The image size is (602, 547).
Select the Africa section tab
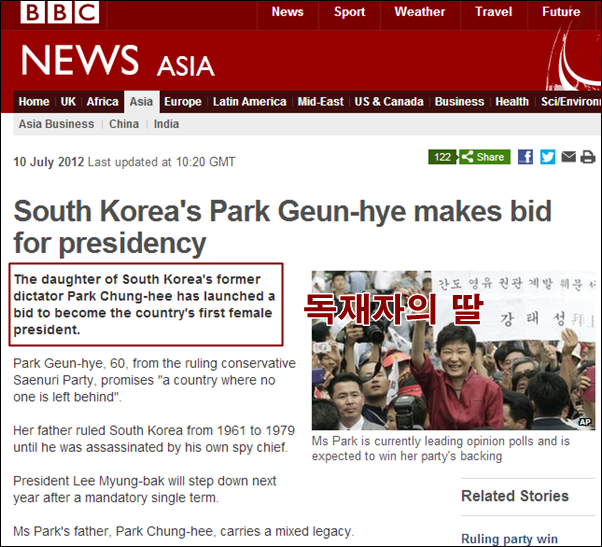tap(102, 102)
